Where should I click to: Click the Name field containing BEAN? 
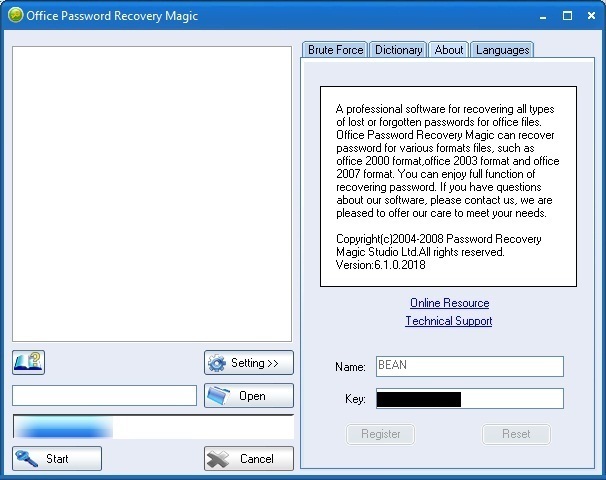click(470, 366)
